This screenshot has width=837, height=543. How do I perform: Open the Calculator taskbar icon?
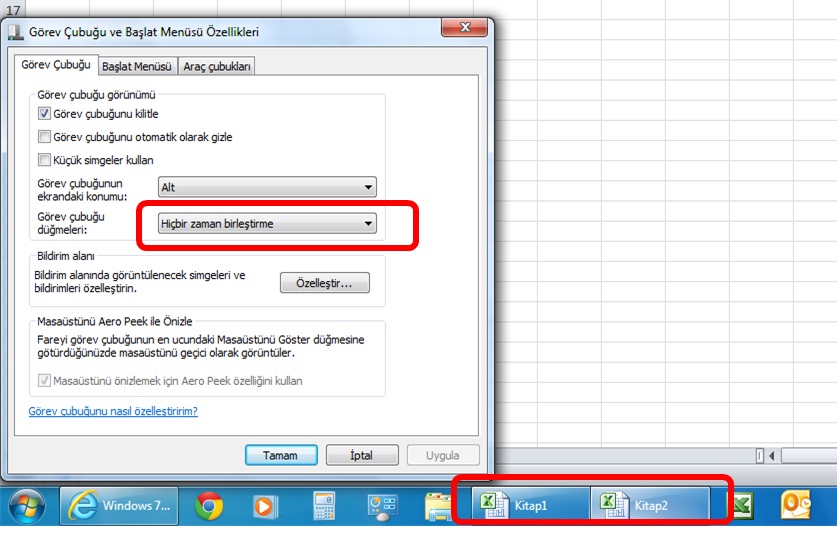[x=324, y=506]
